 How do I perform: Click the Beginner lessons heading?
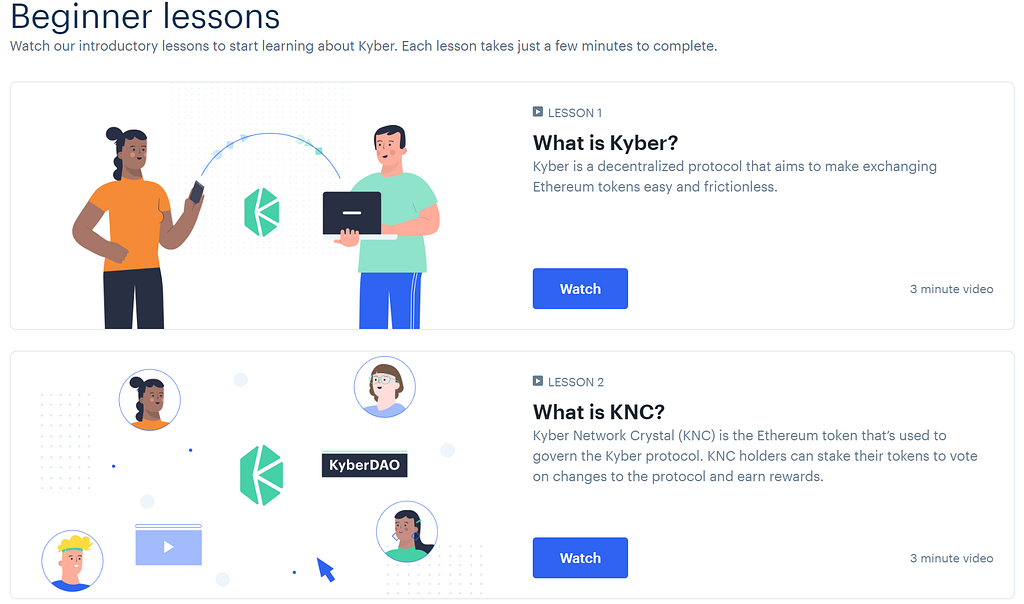pos(145,16)
